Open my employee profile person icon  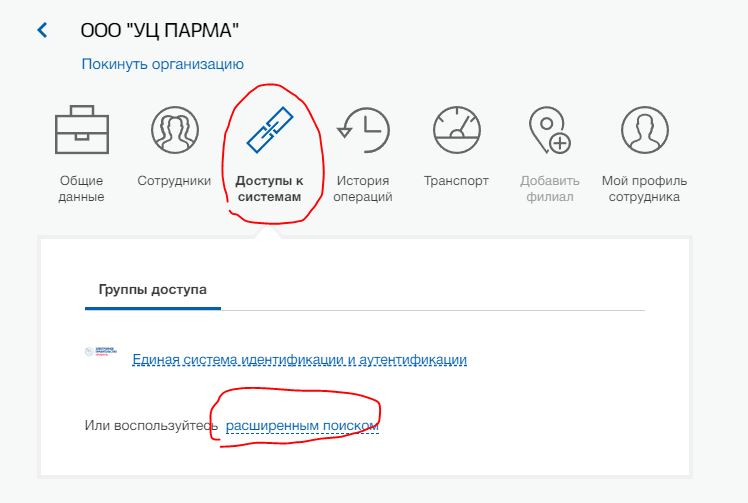pos(644,130)
